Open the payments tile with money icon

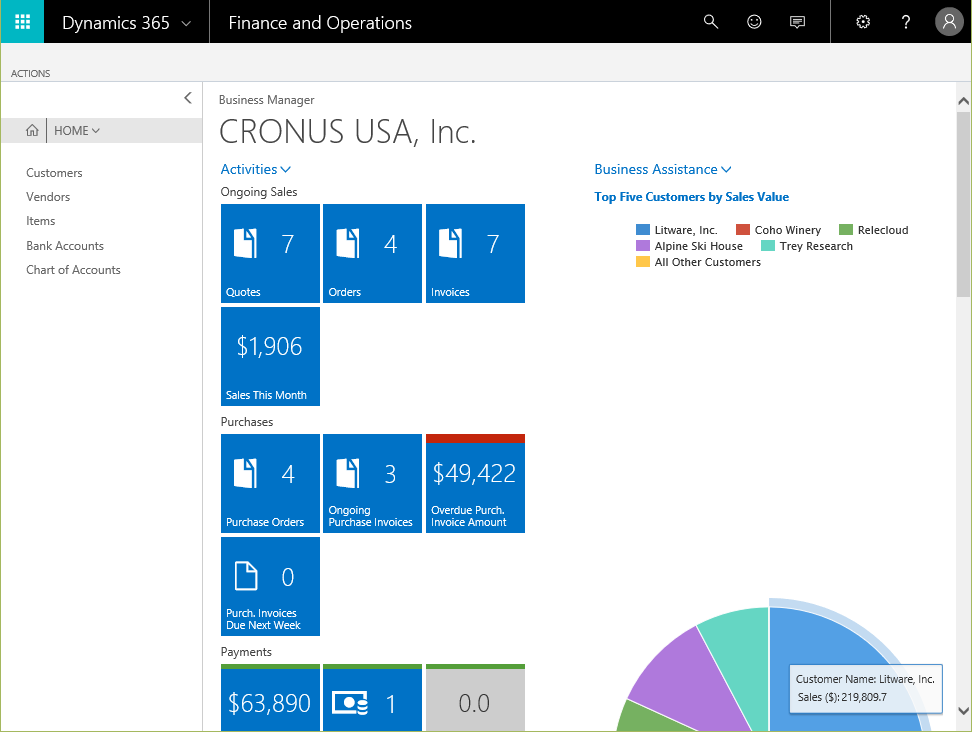(x=373, y=698)
